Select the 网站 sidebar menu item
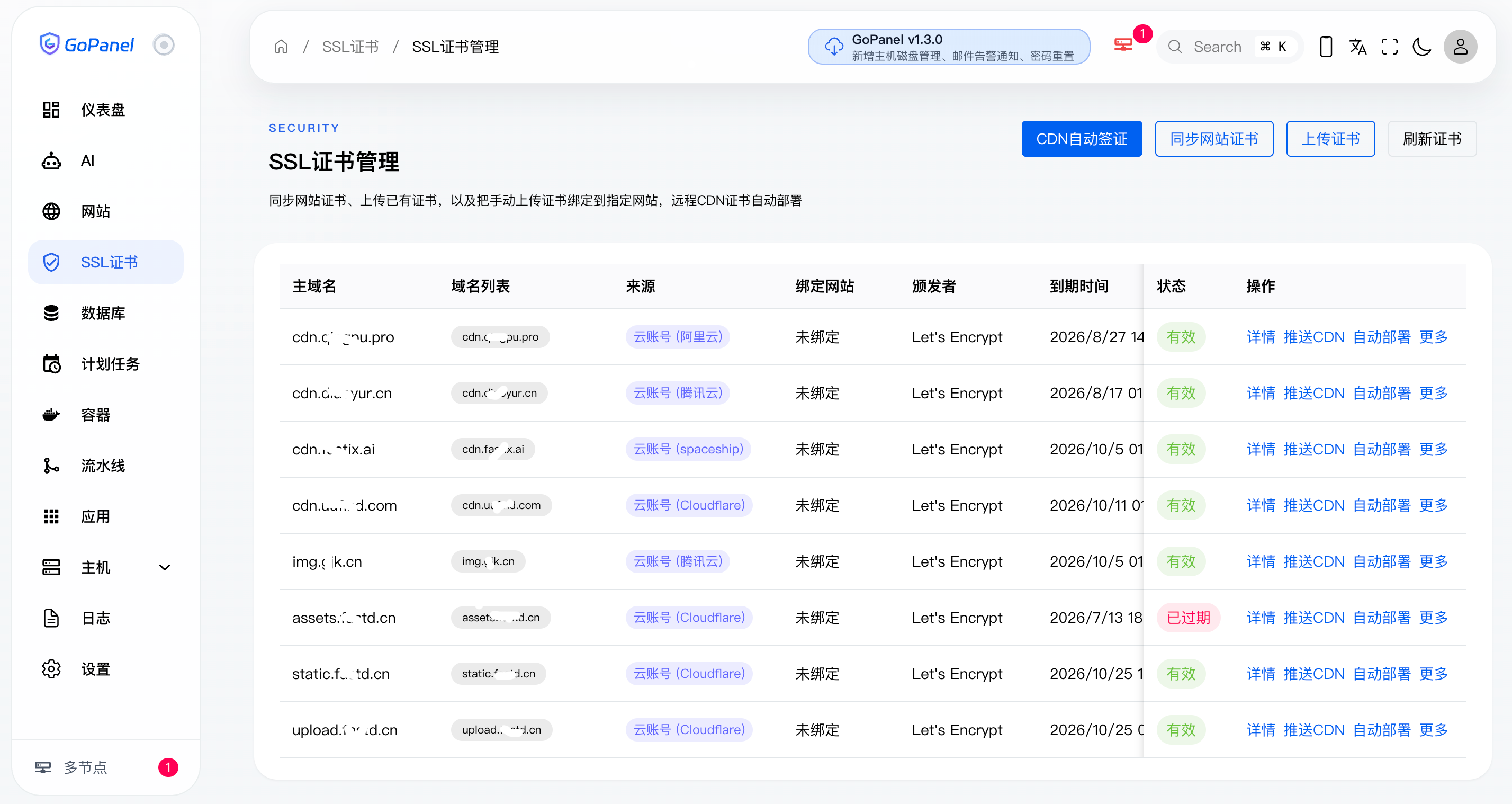This screenshot has height=804, width=1512. [106, 211]
